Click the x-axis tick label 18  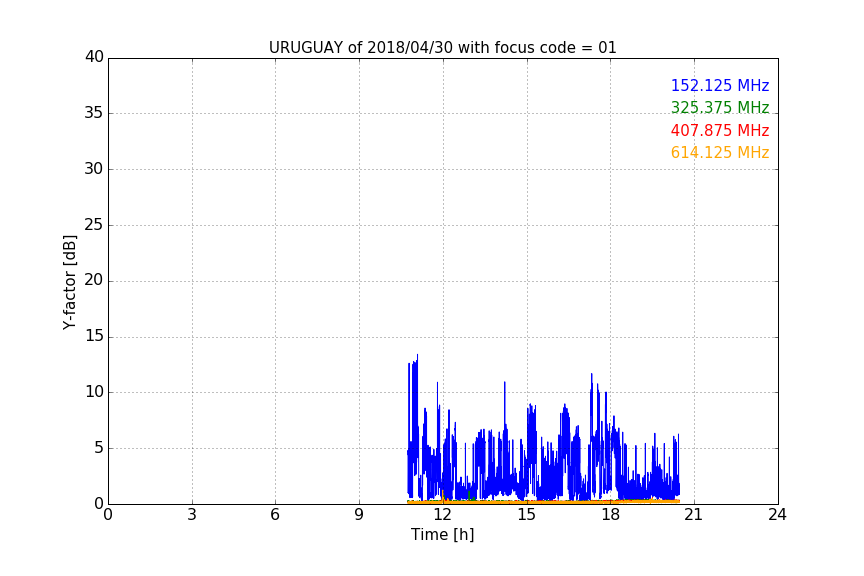pyautogui.click(x=610, y=515)
